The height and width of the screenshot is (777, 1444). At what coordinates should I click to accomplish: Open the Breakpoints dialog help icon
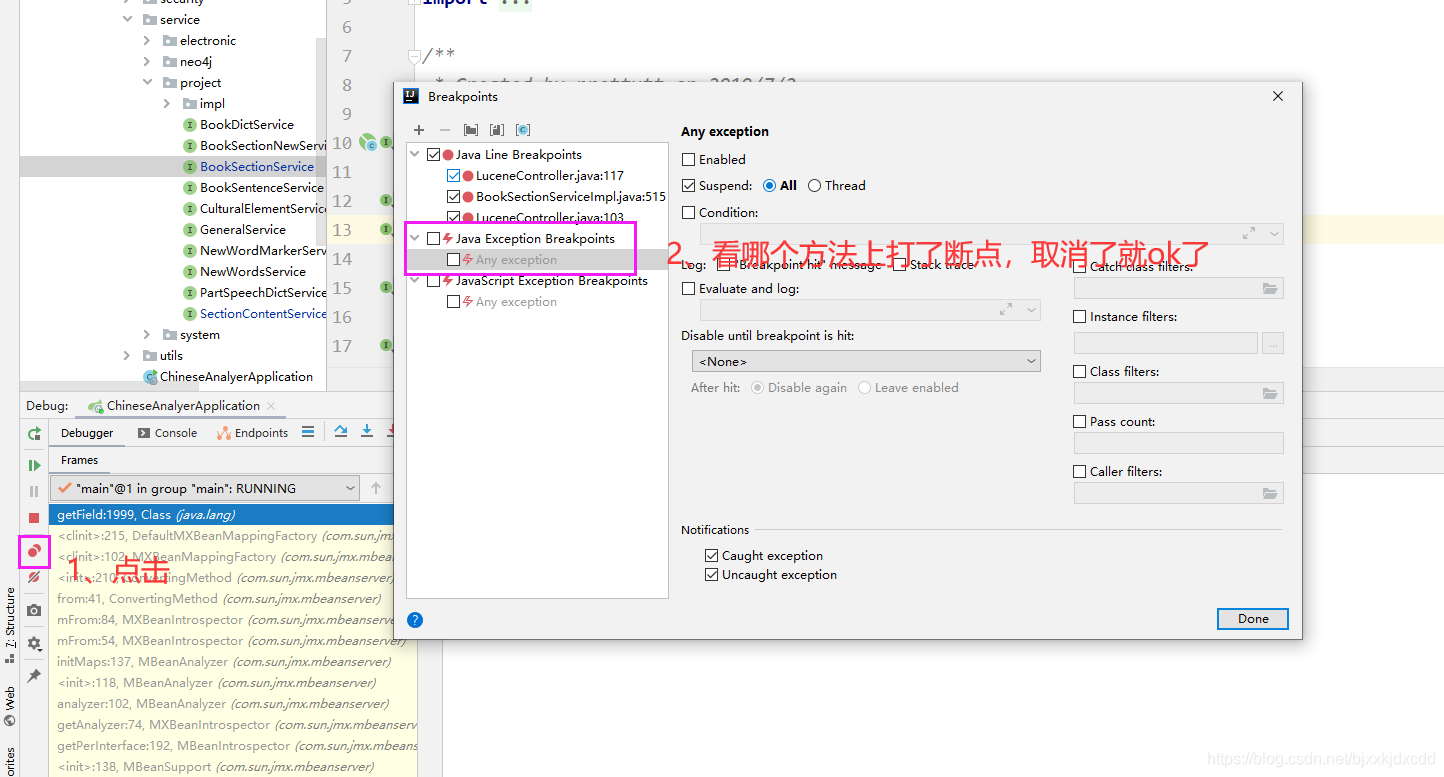(415, 619)
